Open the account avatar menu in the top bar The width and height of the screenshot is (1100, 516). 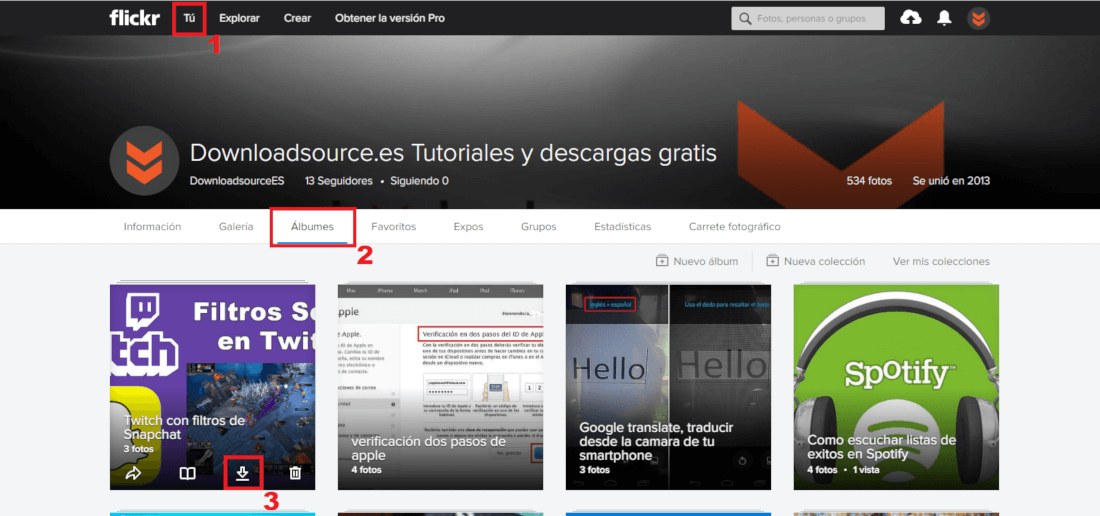click(979, 18)
